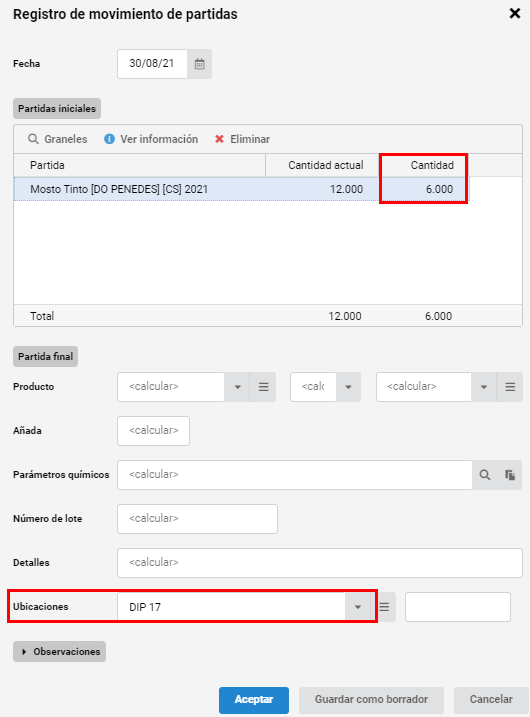530x717 pixels.
Task: Open the calendar picker beside Fecha
Action: point(200,64)
